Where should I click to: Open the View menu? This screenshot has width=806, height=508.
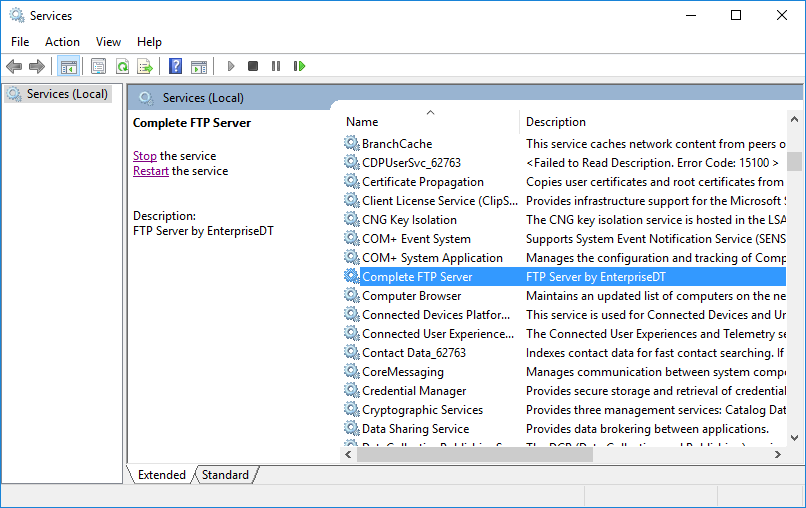click(108, 42)
